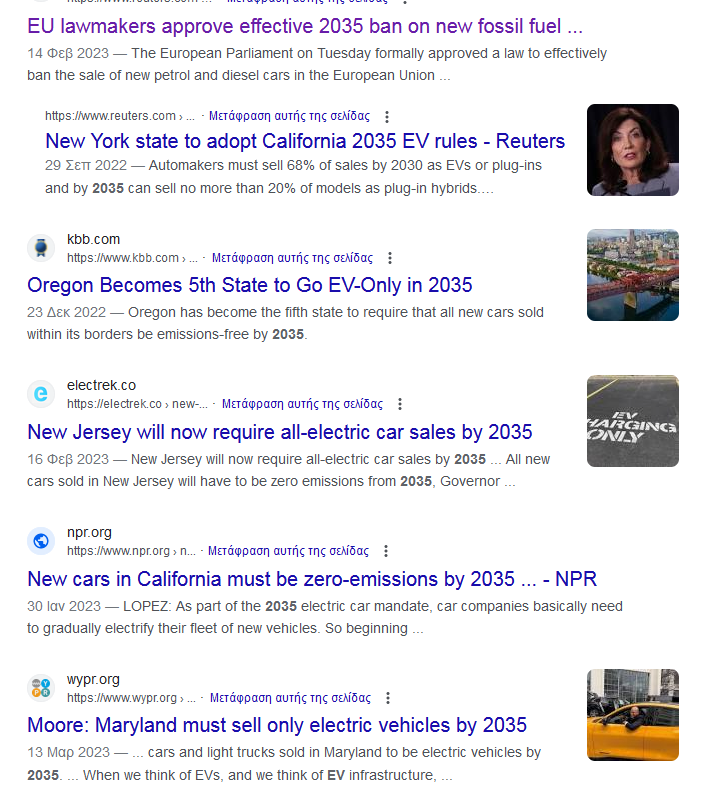Open three-dot menu for electrek.co result
704x797 pixels.
[x=400, y=404]
